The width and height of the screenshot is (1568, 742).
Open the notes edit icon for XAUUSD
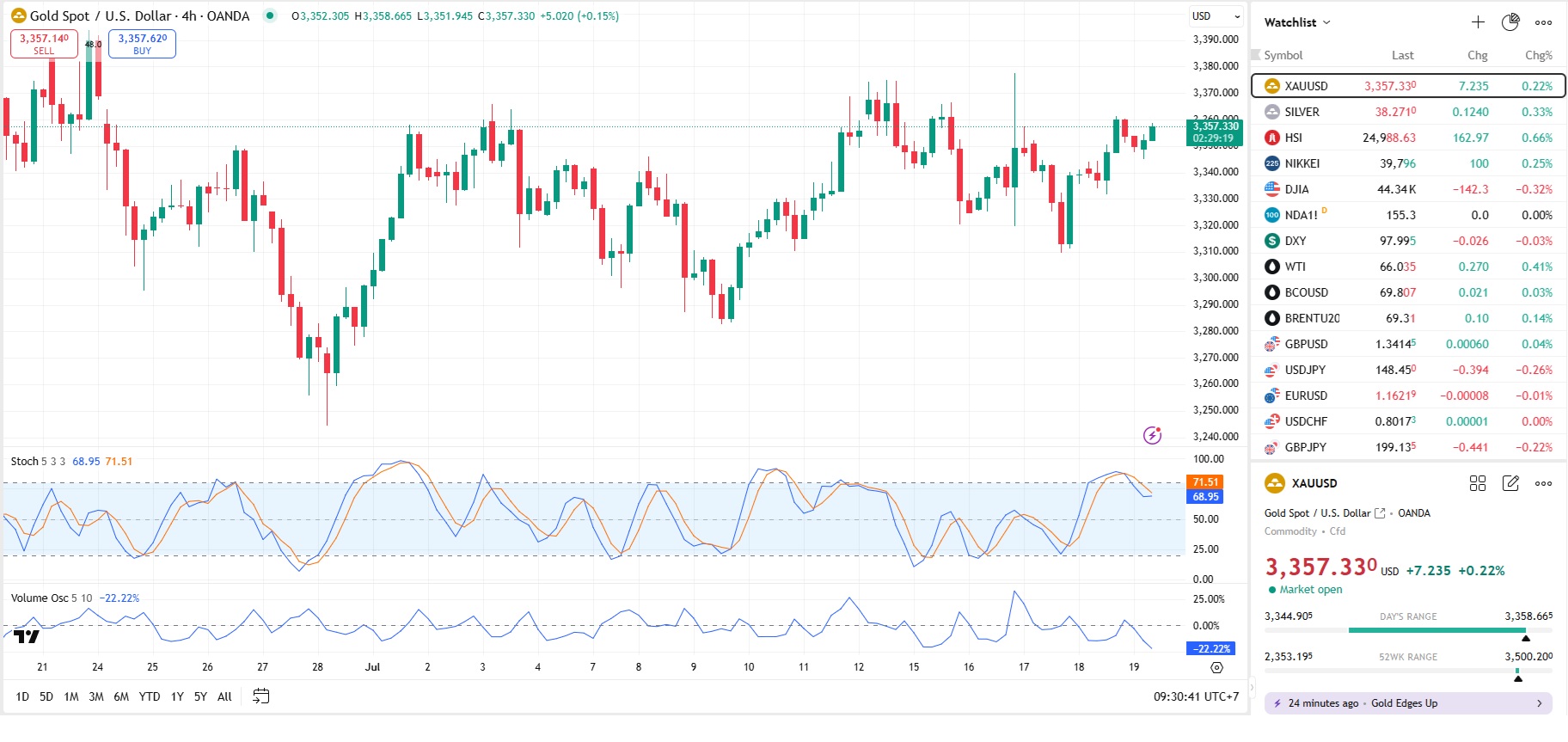[1510, 483]
